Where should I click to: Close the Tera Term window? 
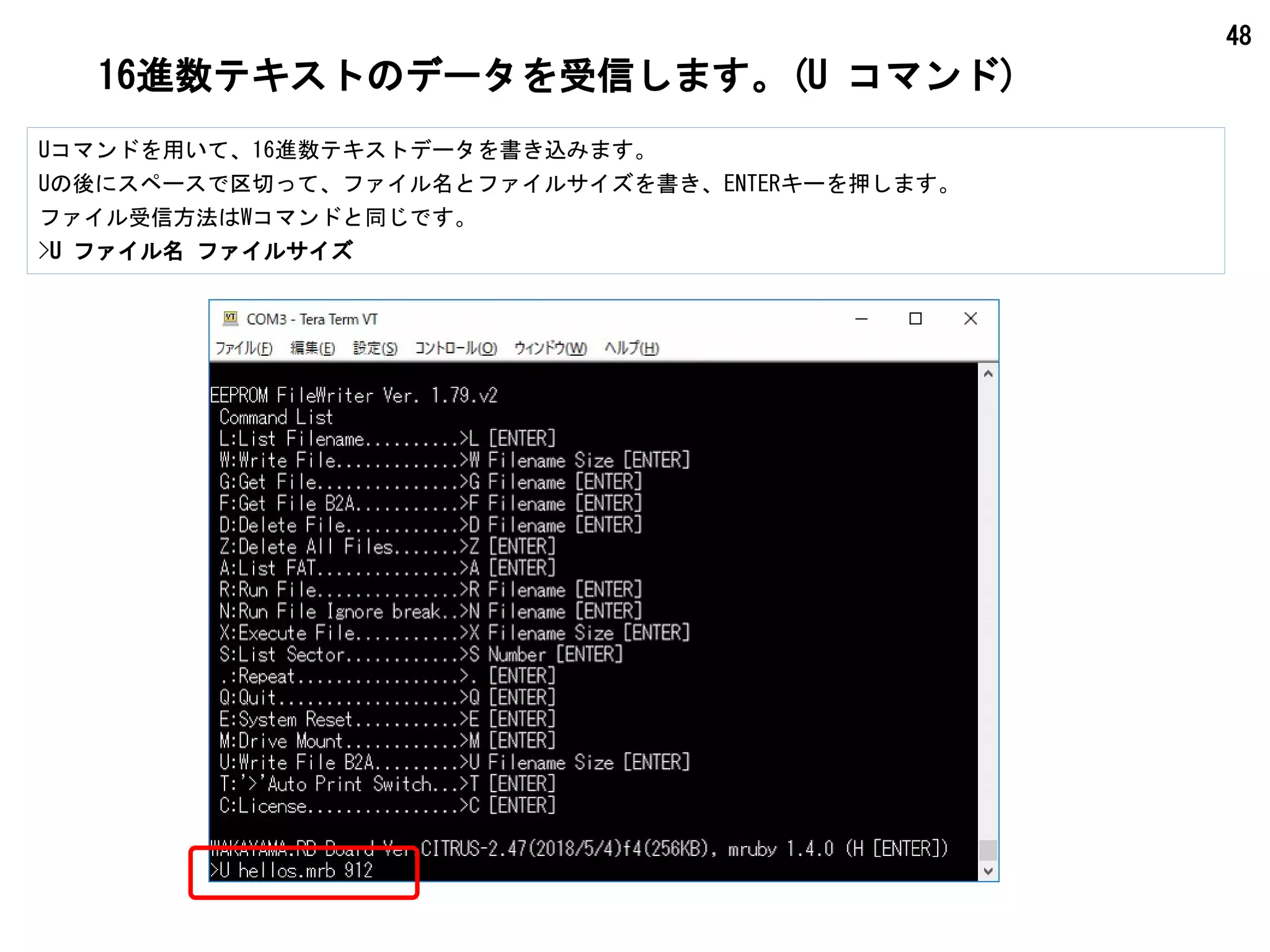point(970,319)
